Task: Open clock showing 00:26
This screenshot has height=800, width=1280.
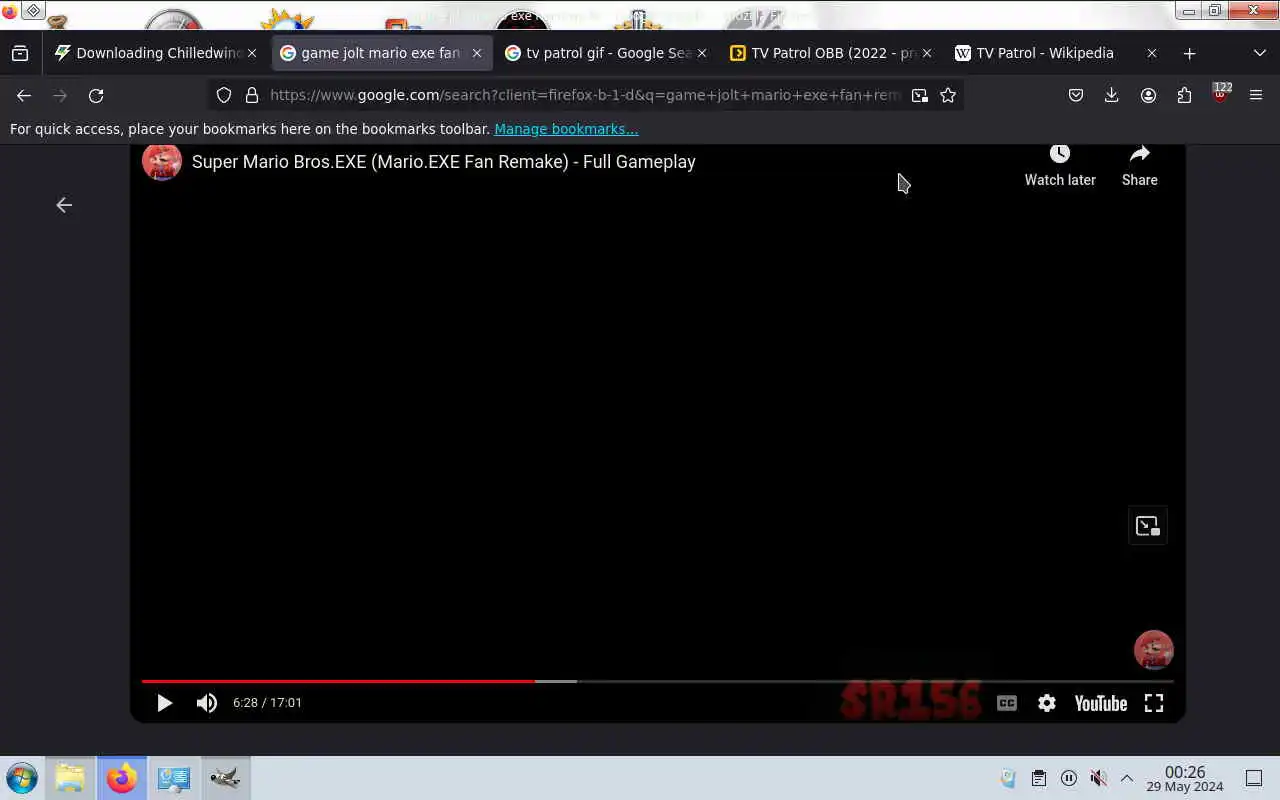Action: click(x=1185, y=778)
